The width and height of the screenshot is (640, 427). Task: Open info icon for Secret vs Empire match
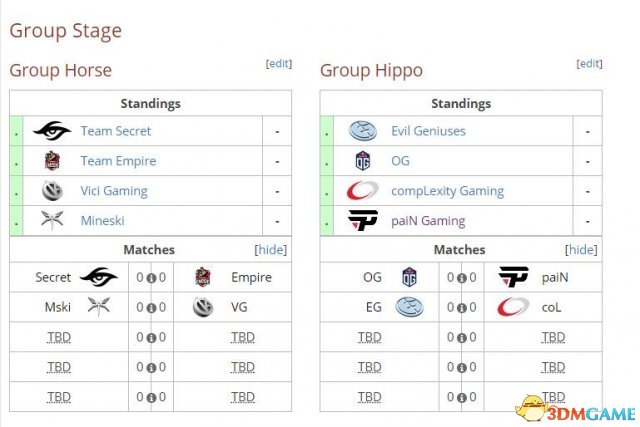tap(151, 278)
